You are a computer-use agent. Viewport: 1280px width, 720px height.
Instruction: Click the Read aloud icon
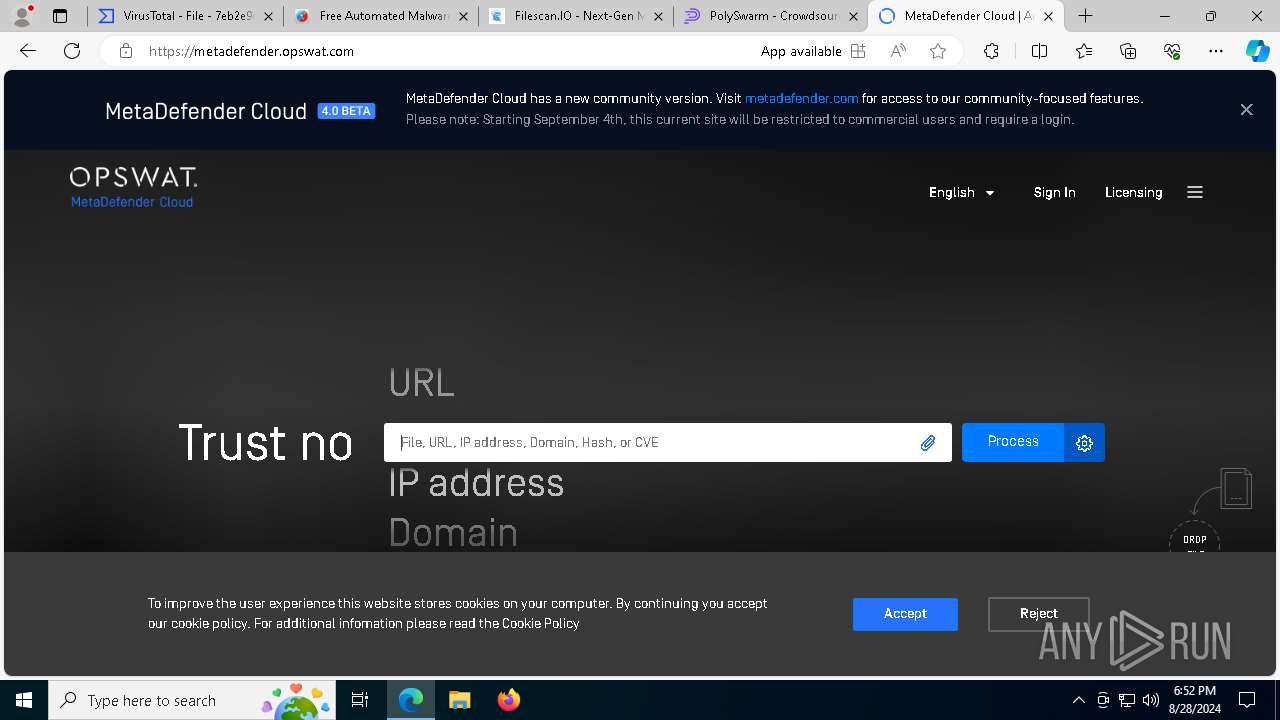898,51
